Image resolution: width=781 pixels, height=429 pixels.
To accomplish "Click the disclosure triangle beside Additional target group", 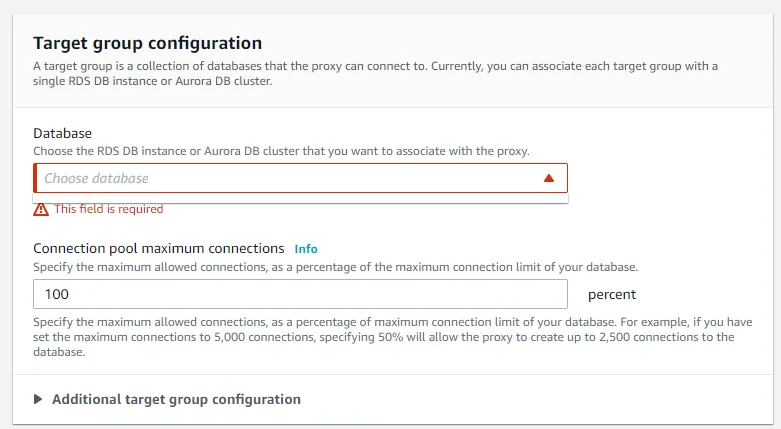I will (x=38, y=399).
